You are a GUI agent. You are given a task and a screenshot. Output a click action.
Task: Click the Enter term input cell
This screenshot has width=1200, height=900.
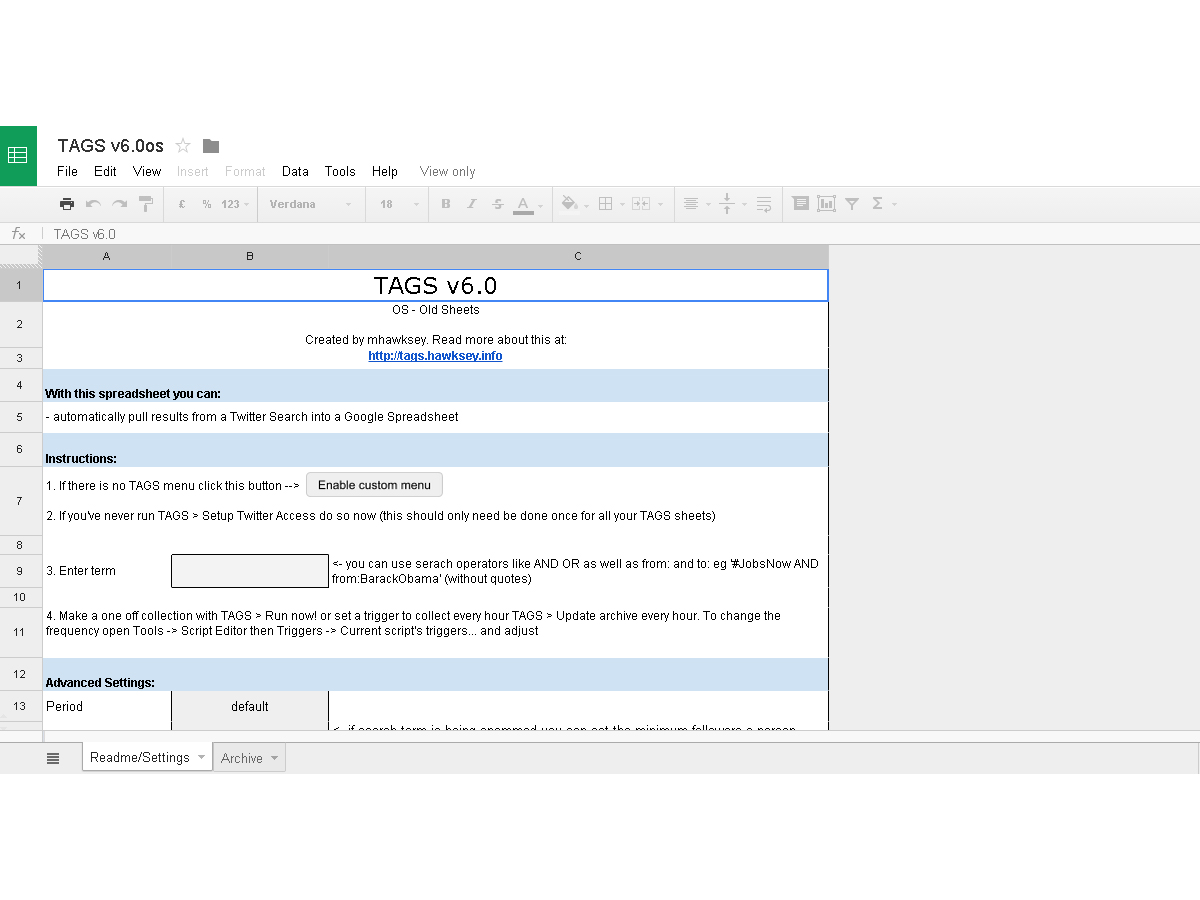coord(250,571)
